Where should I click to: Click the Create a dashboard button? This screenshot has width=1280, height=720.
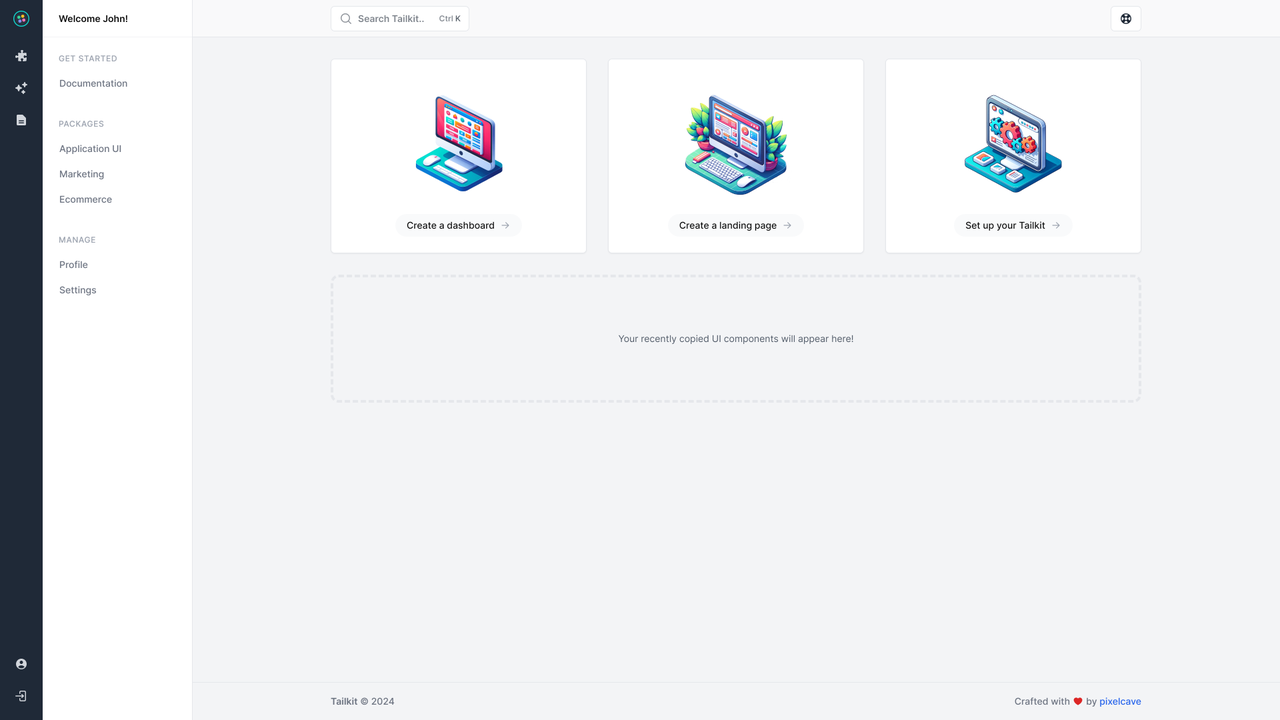tap(459, 226)
